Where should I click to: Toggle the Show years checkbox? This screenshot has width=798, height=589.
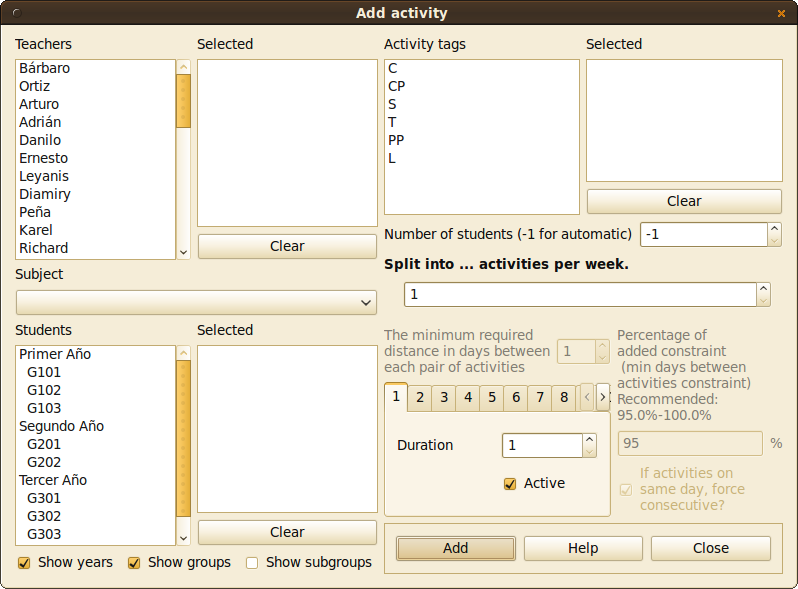point(24,563)
